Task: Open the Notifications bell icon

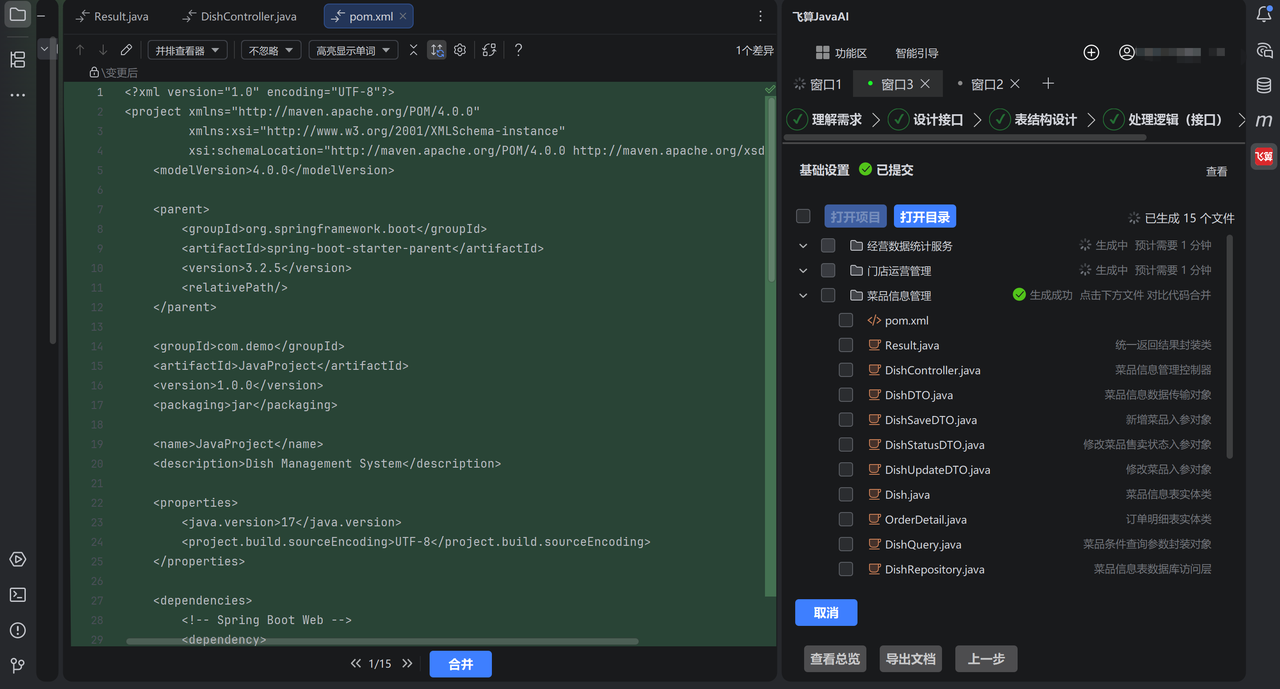Action: [x=1264, y=15]
